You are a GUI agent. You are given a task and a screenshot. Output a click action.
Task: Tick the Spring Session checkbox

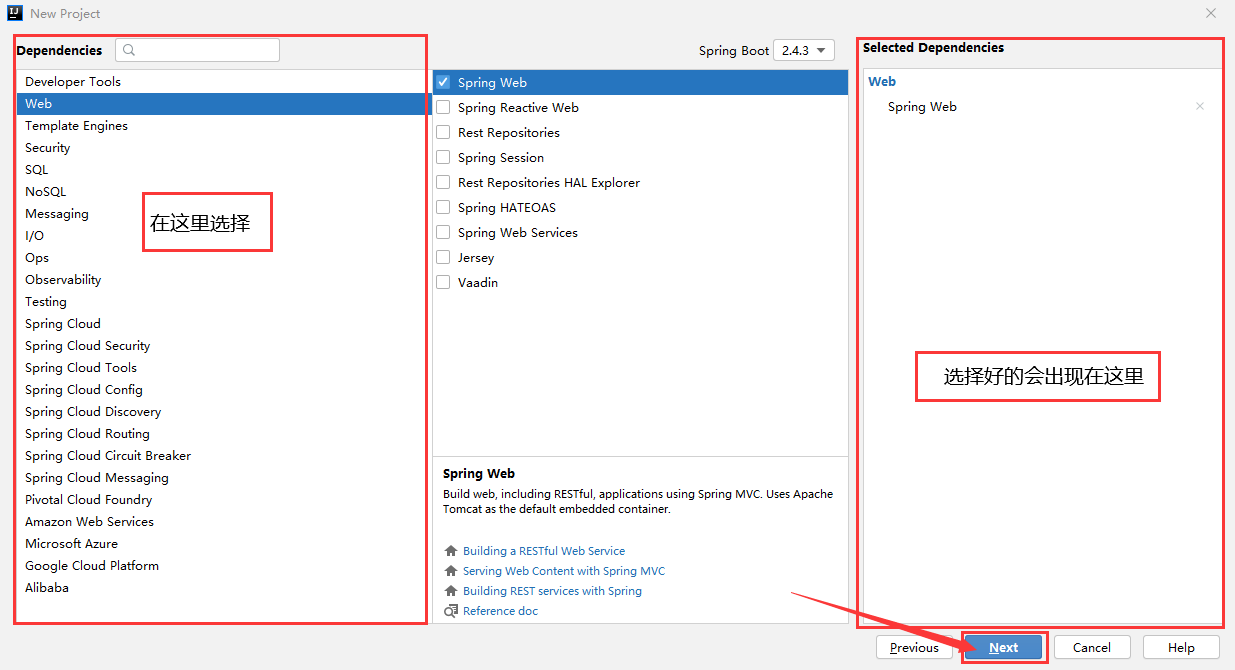(x=443, y=157)
